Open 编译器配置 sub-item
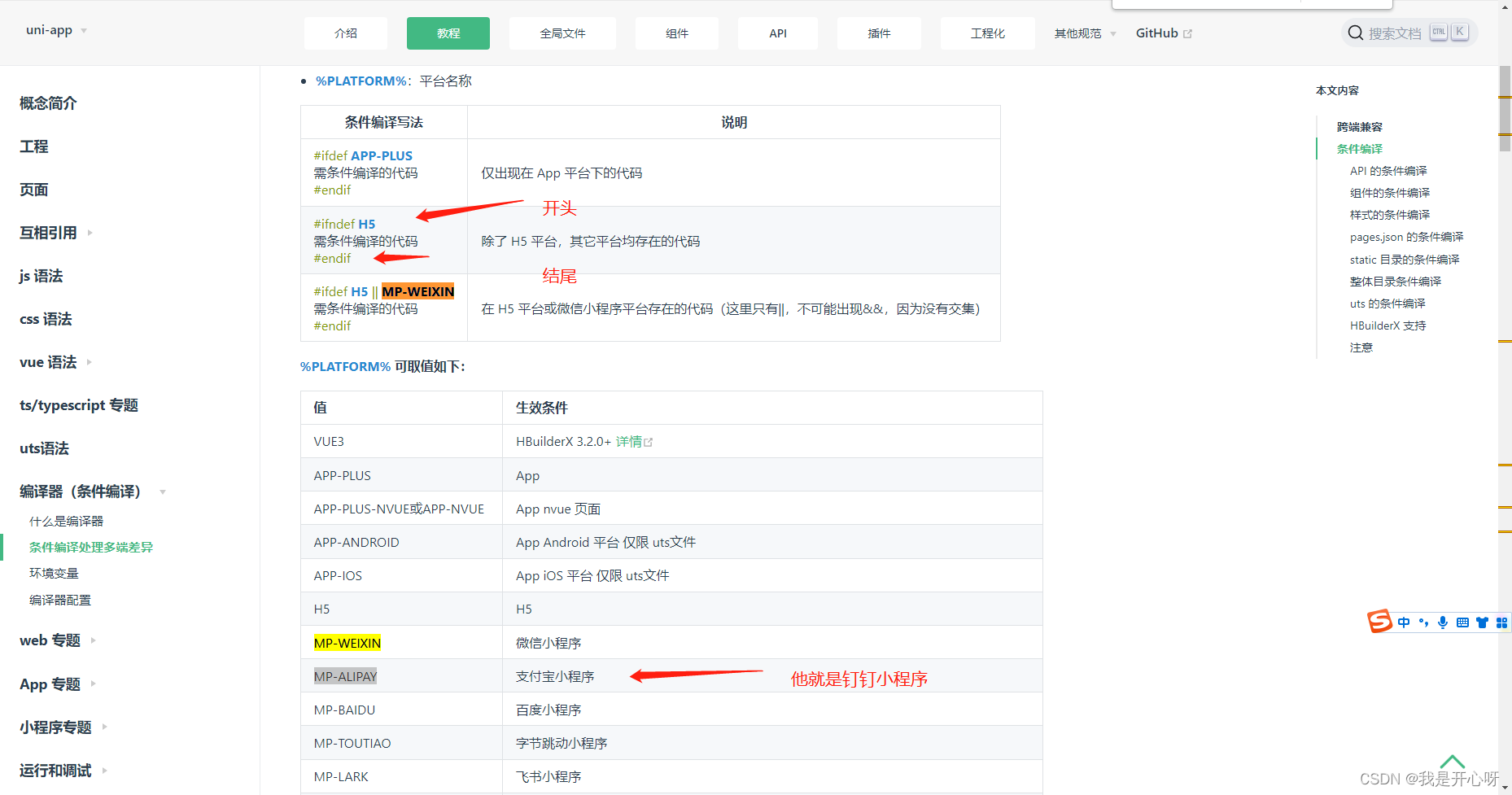Viewport: 1512px width, 795px height. (x=60, y=600)
